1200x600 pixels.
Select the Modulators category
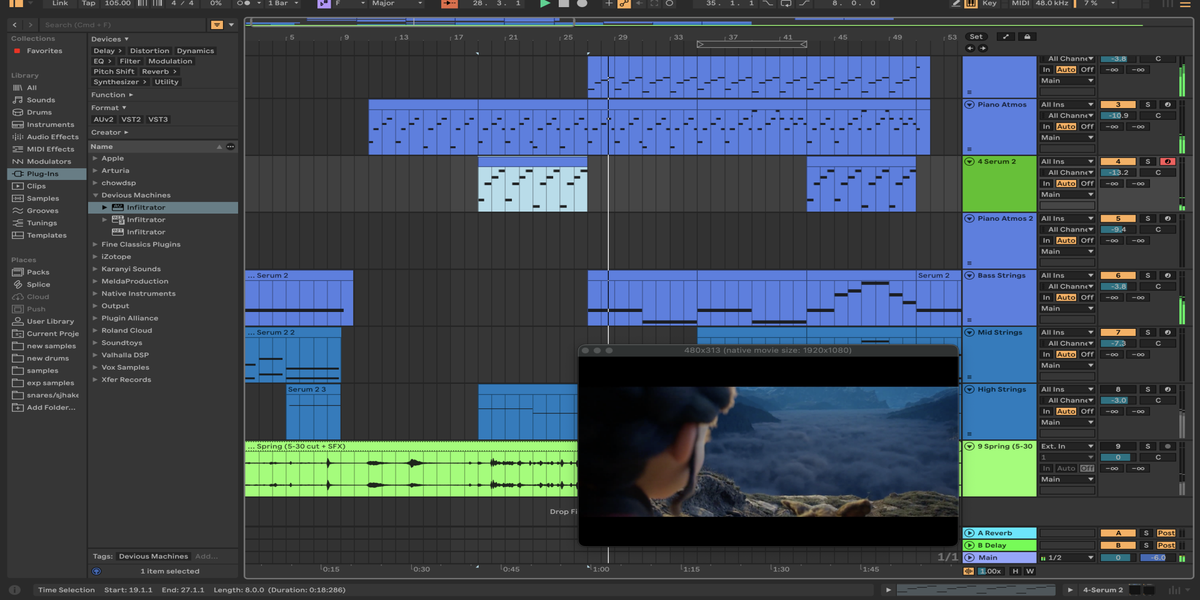coord(48,161)
